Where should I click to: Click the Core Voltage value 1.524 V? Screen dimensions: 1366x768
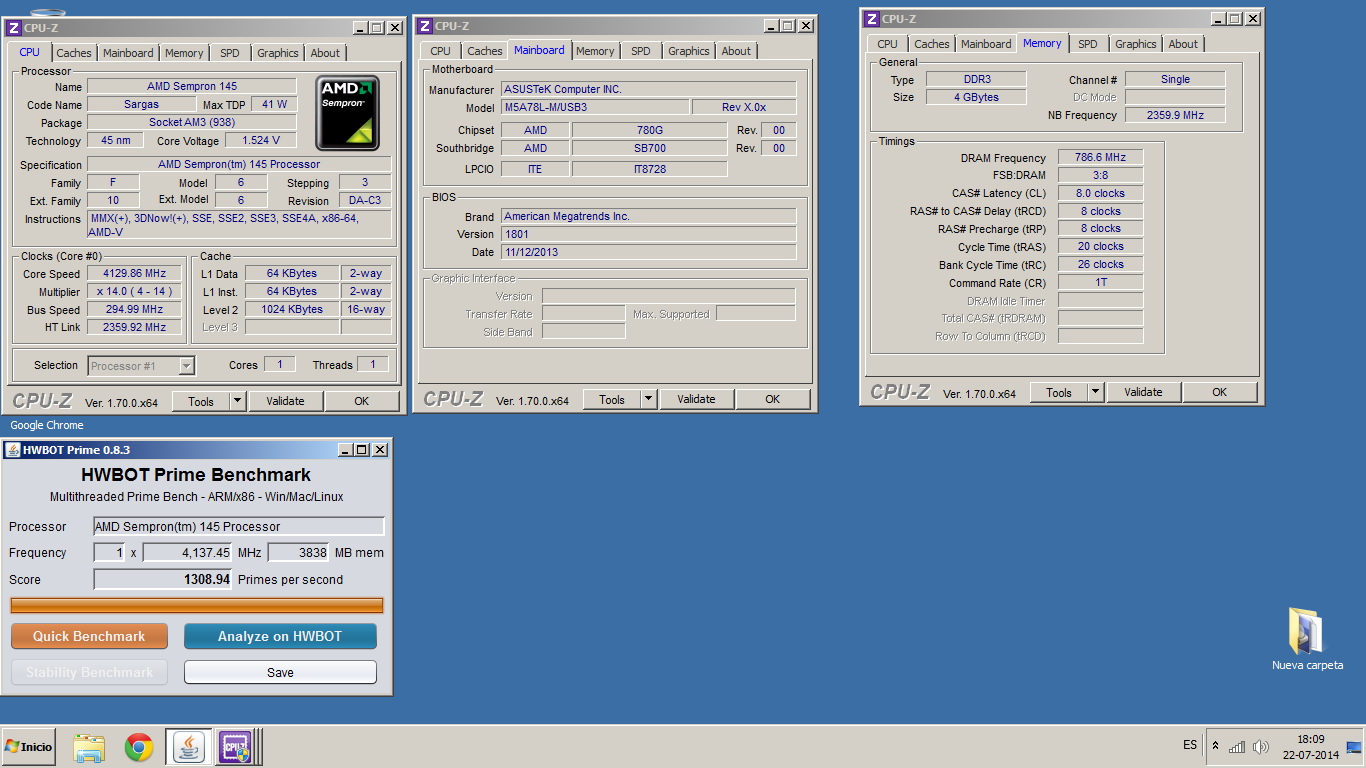[261, 140]
